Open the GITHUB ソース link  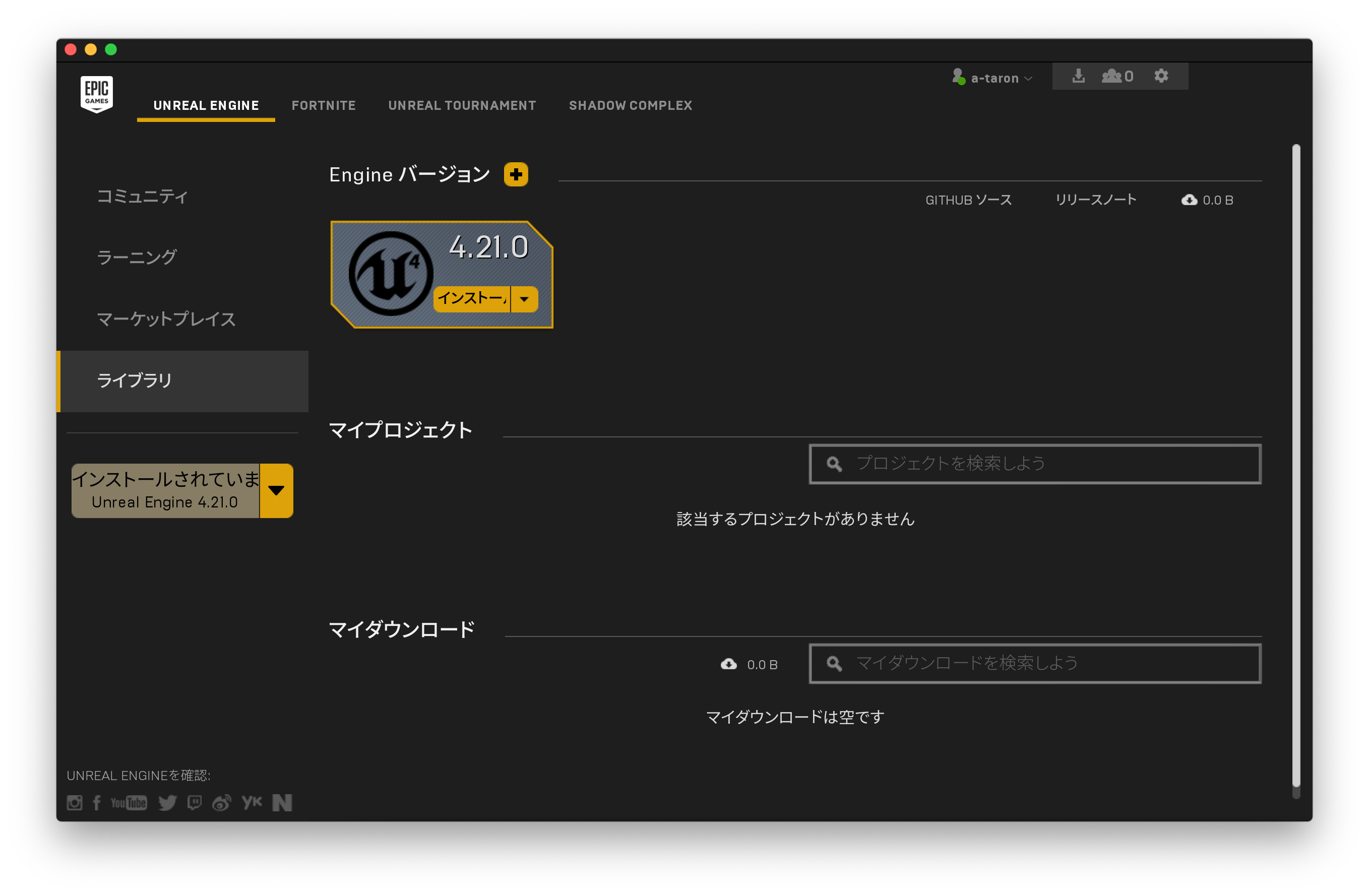tap(968, 200)
